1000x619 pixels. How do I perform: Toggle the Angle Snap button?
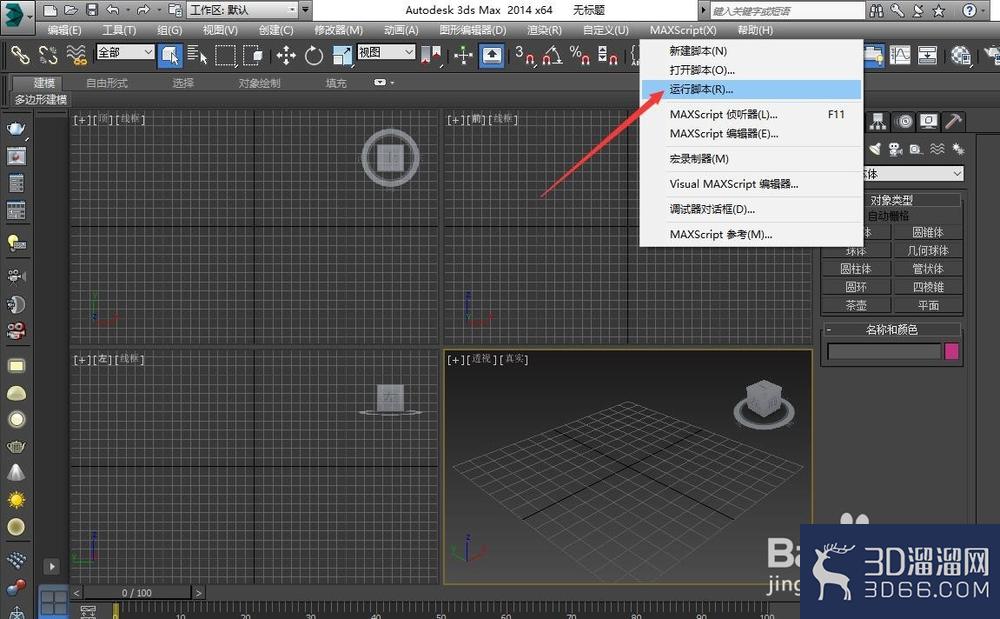pos(552,55)
